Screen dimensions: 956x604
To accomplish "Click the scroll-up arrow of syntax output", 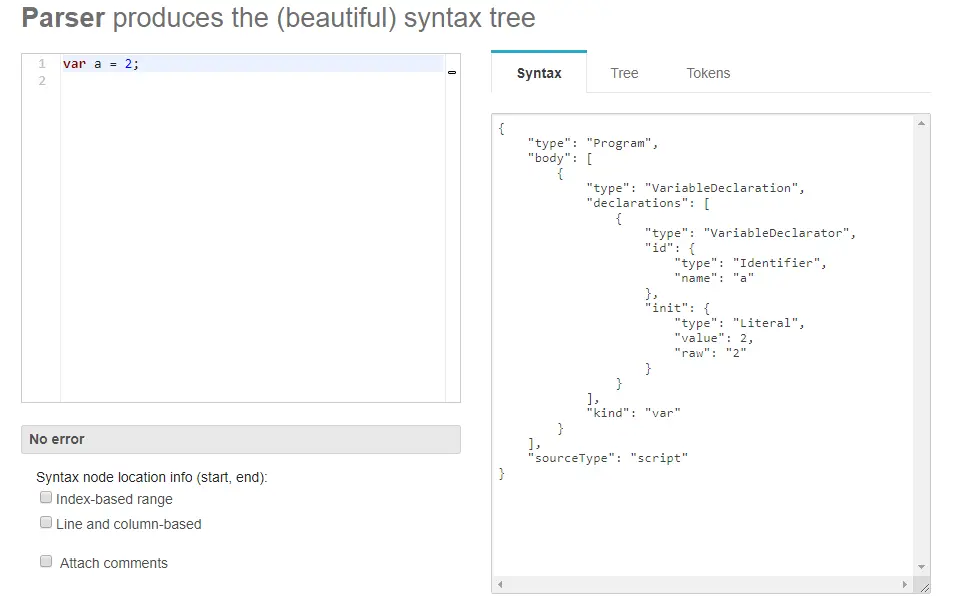I will coord(923,122).
